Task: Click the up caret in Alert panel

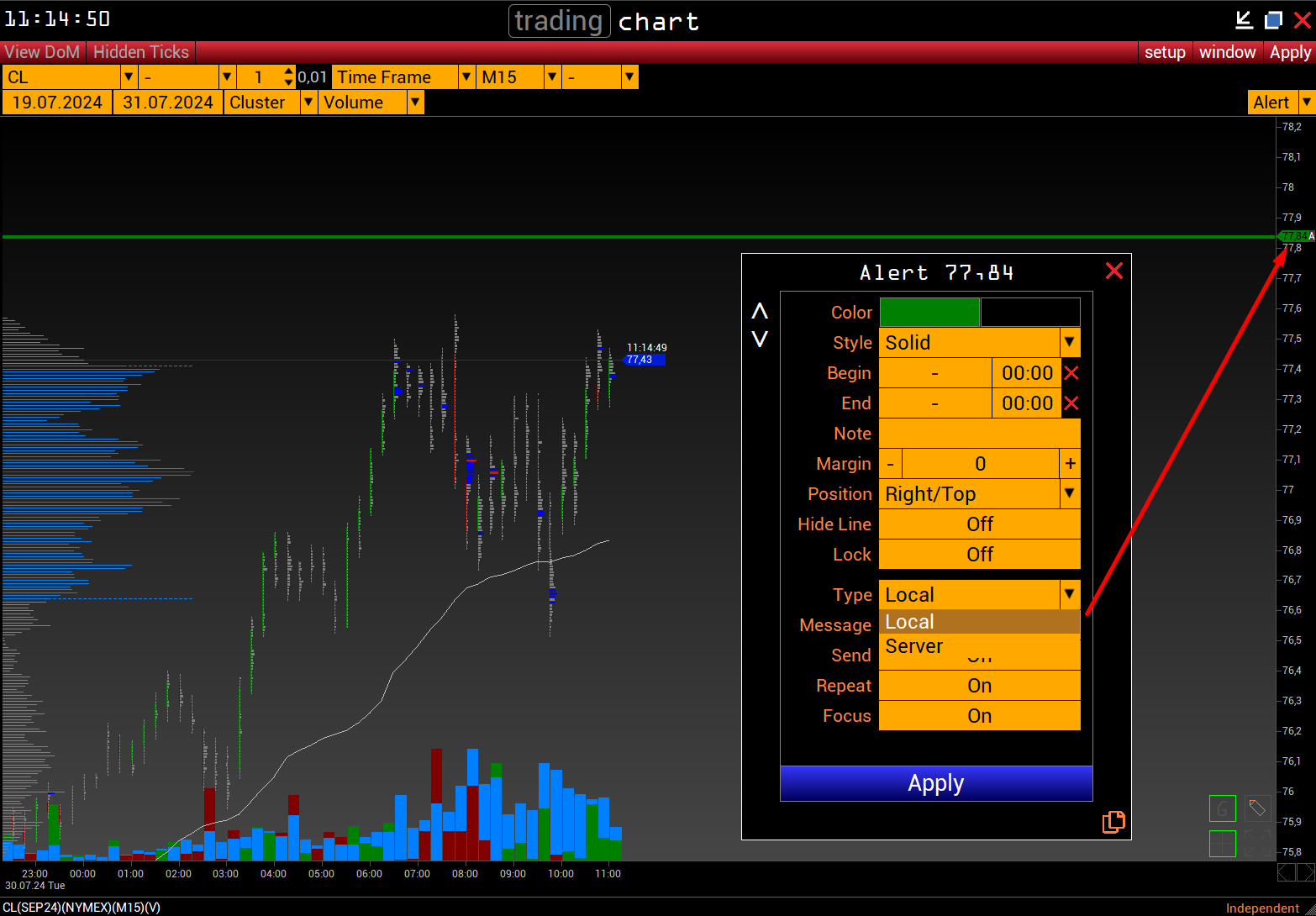Action: (760, 312)
